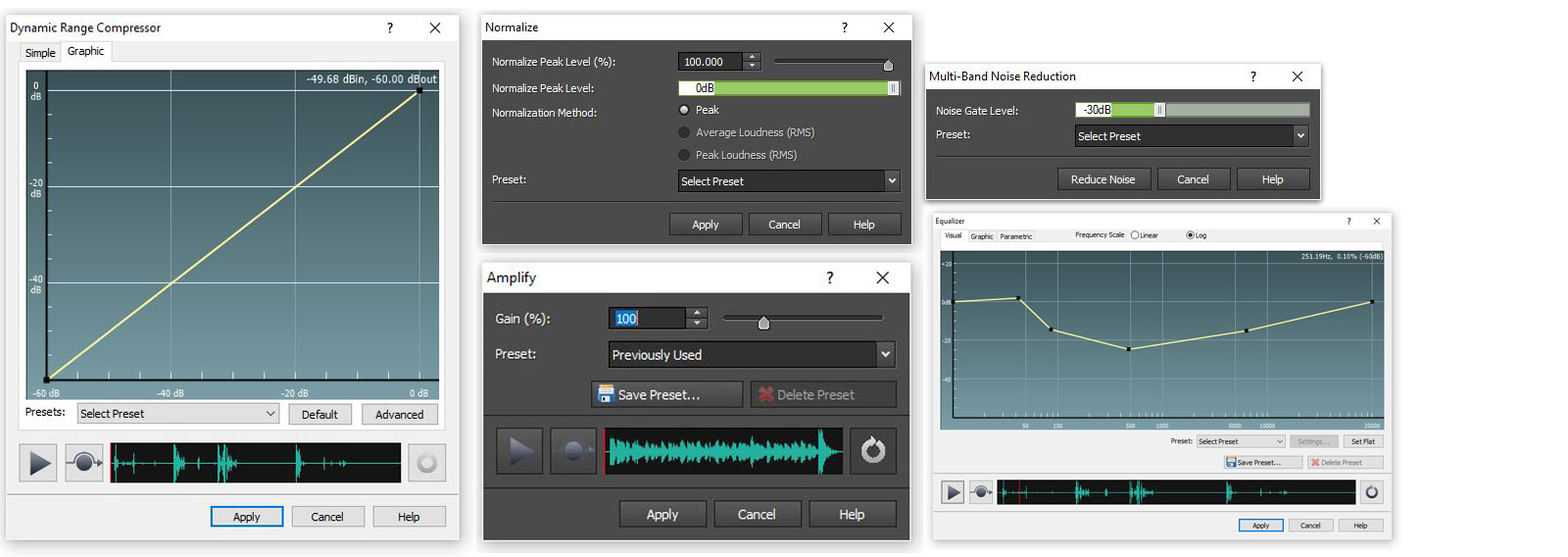1568x557 pixels.
Task: Click Save Preset in Equalizer
Action: coord(1263,462)
